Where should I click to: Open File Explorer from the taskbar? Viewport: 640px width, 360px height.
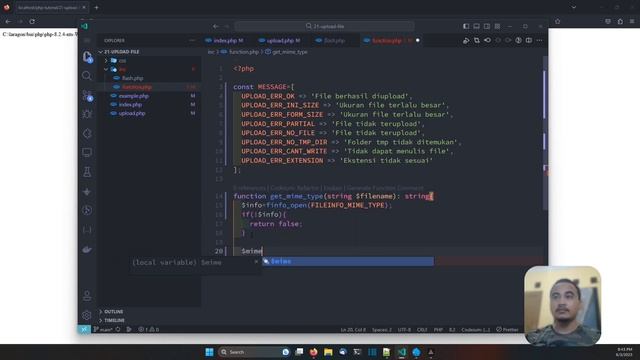coord(328,352)
